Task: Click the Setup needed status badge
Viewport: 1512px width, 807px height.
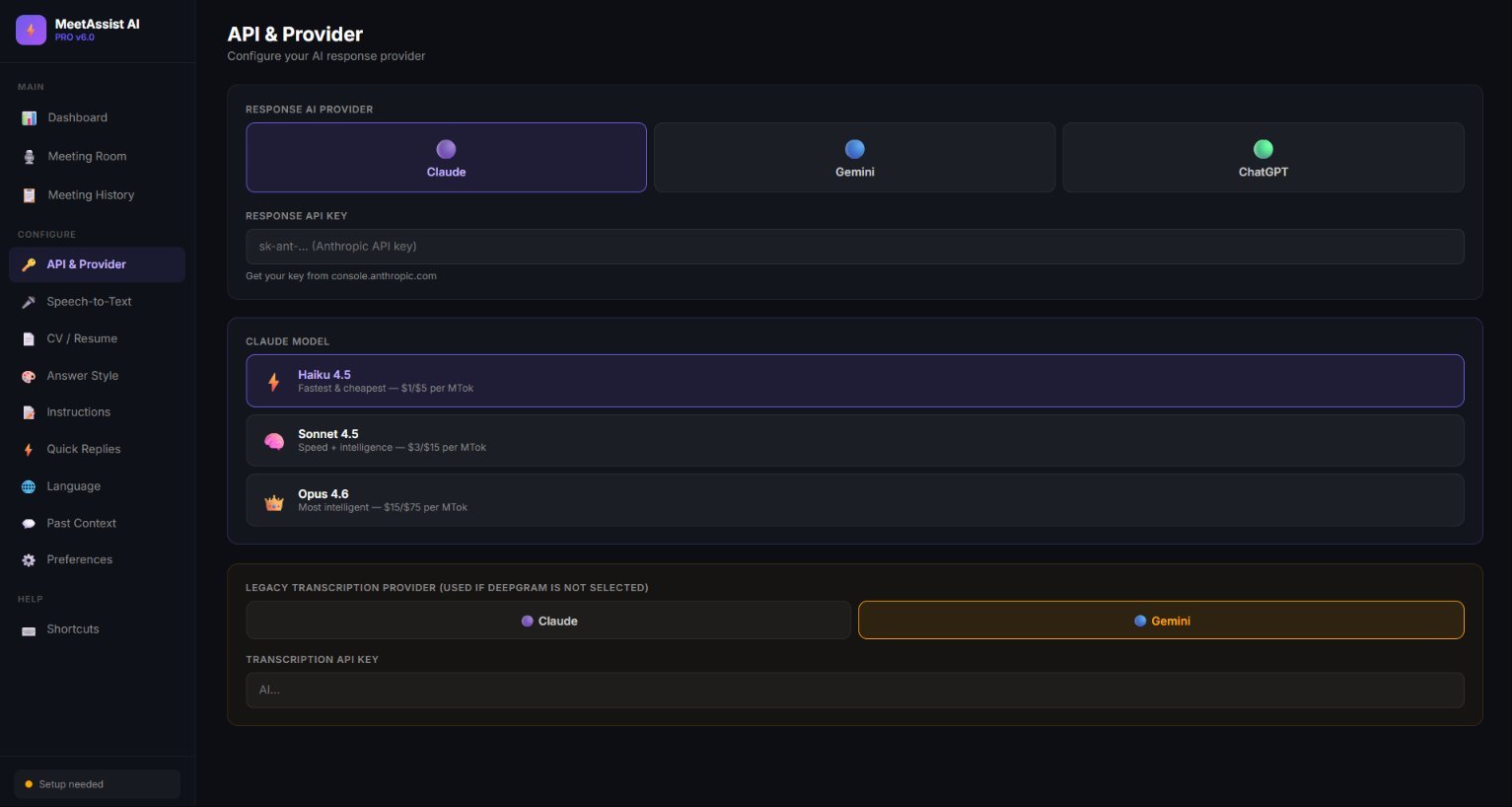Action: 97,784
